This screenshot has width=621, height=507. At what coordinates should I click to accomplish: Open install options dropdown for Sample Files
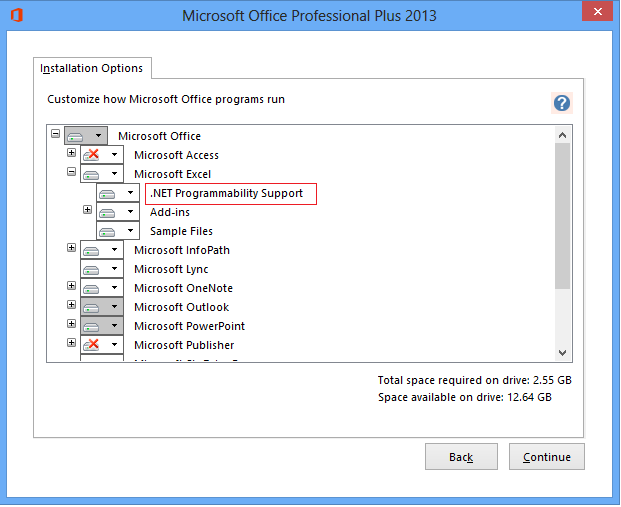pos(118,231)
